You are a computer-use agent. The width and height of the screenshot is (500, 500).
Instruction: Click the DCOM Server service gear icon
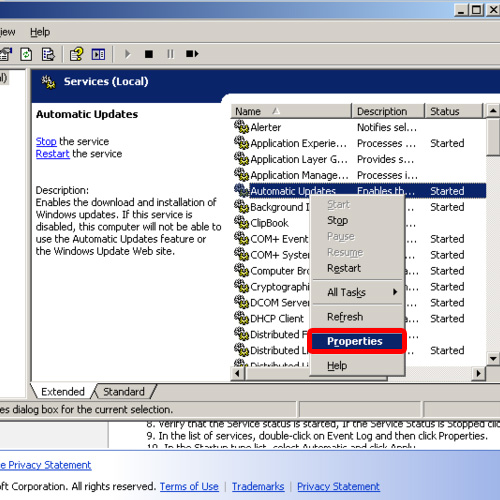(x=241, y=302)
